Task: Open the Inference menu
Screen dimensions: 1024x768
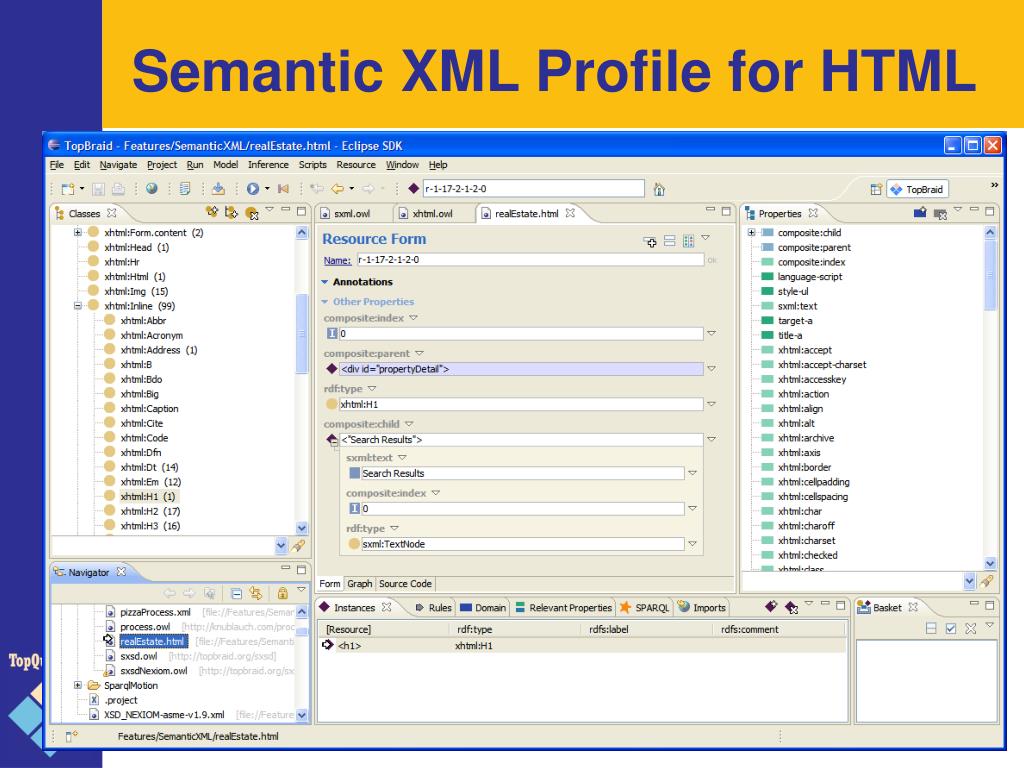Action: 268,165
